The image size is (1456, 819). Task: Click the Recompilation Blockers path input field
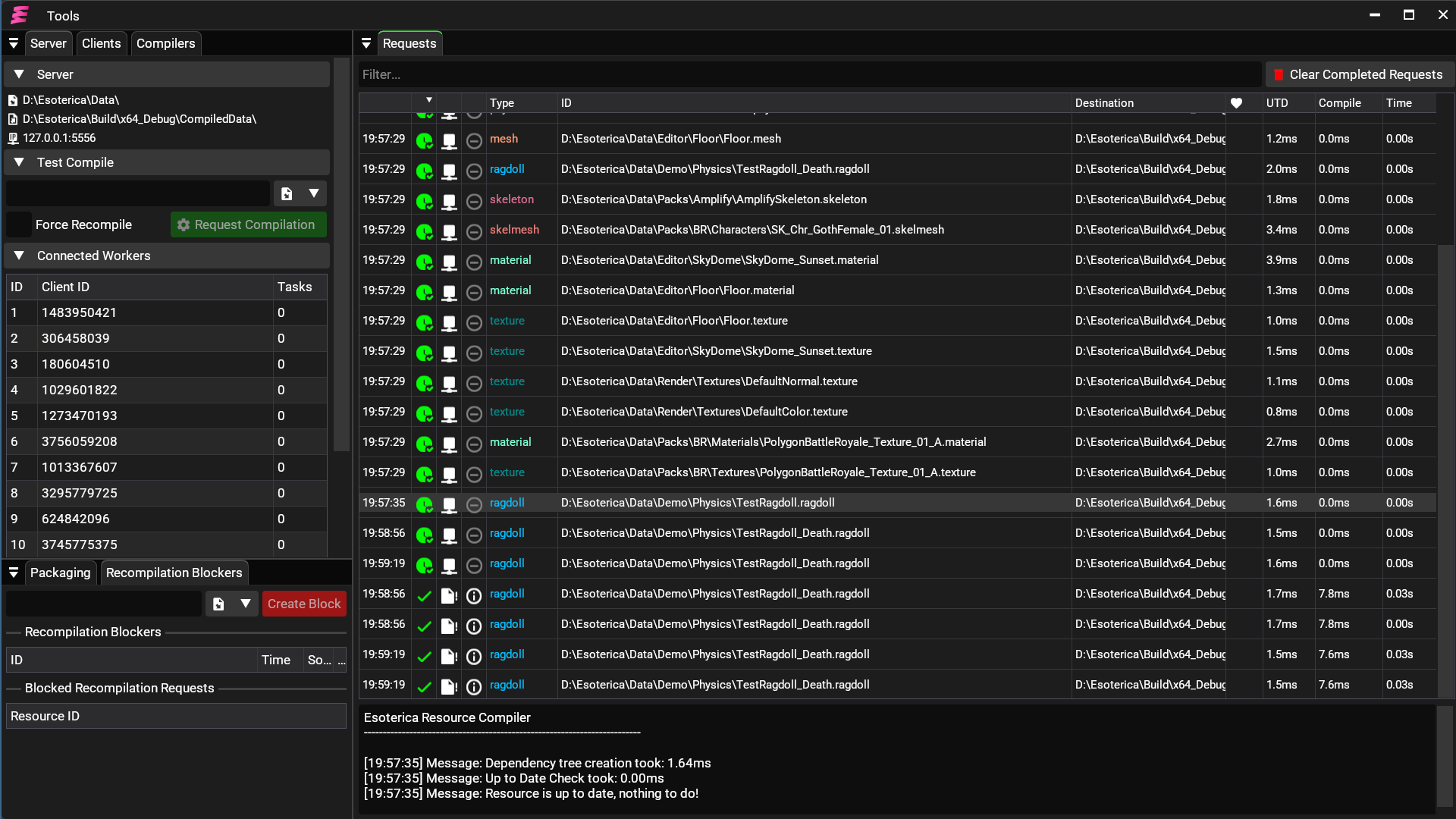[x=105, y=604]
